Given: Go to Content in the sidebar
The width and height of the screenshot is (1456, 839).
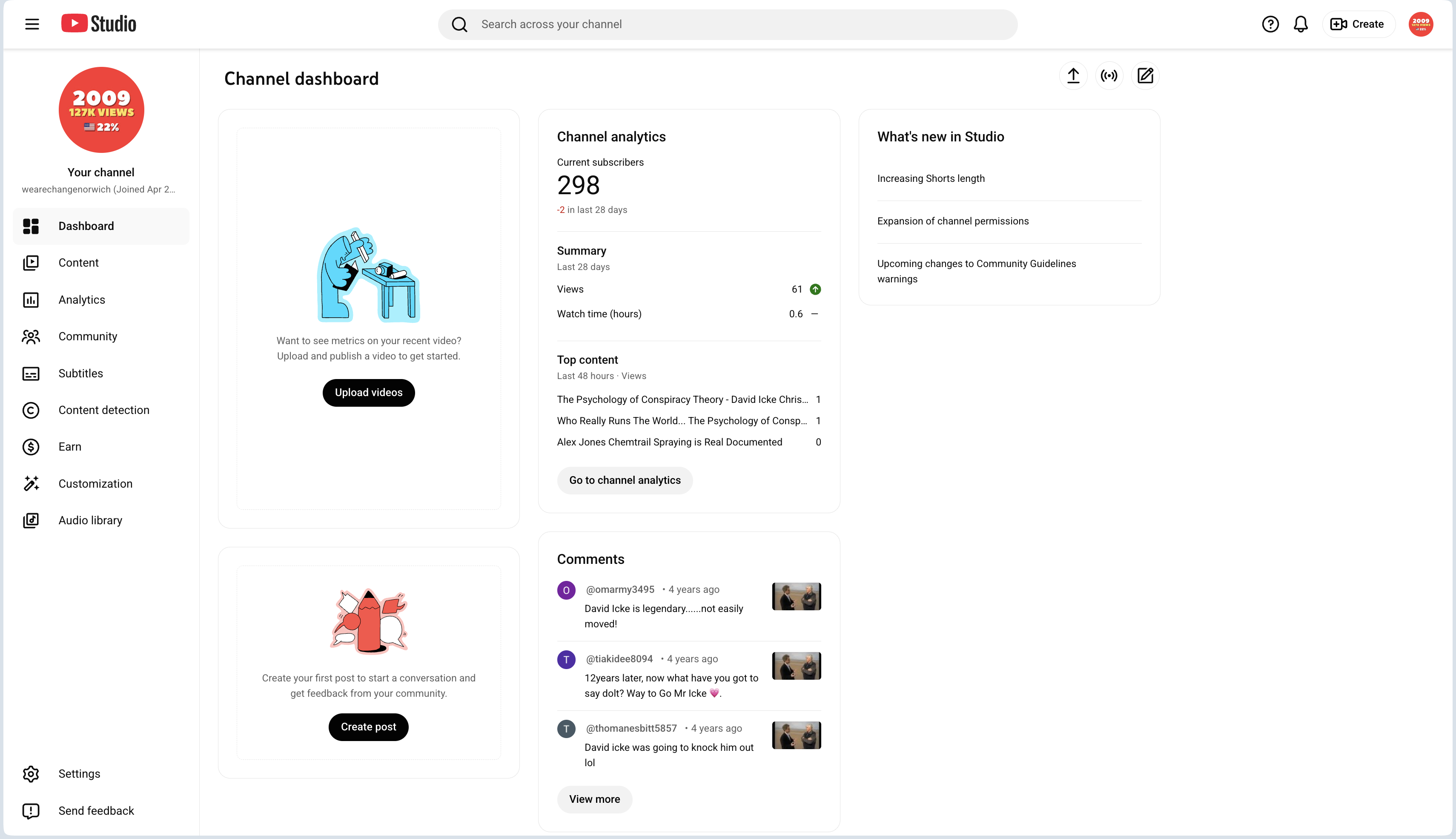Looking at the screenshot, I should [101, 263].
